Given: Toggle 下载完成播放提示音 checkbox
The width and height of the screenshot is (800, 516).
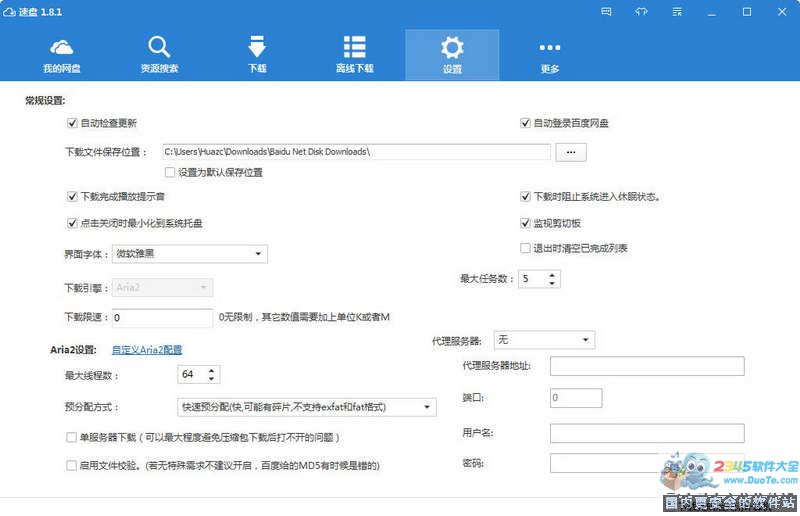Looking at the screenshot, I should pos(72,196).
